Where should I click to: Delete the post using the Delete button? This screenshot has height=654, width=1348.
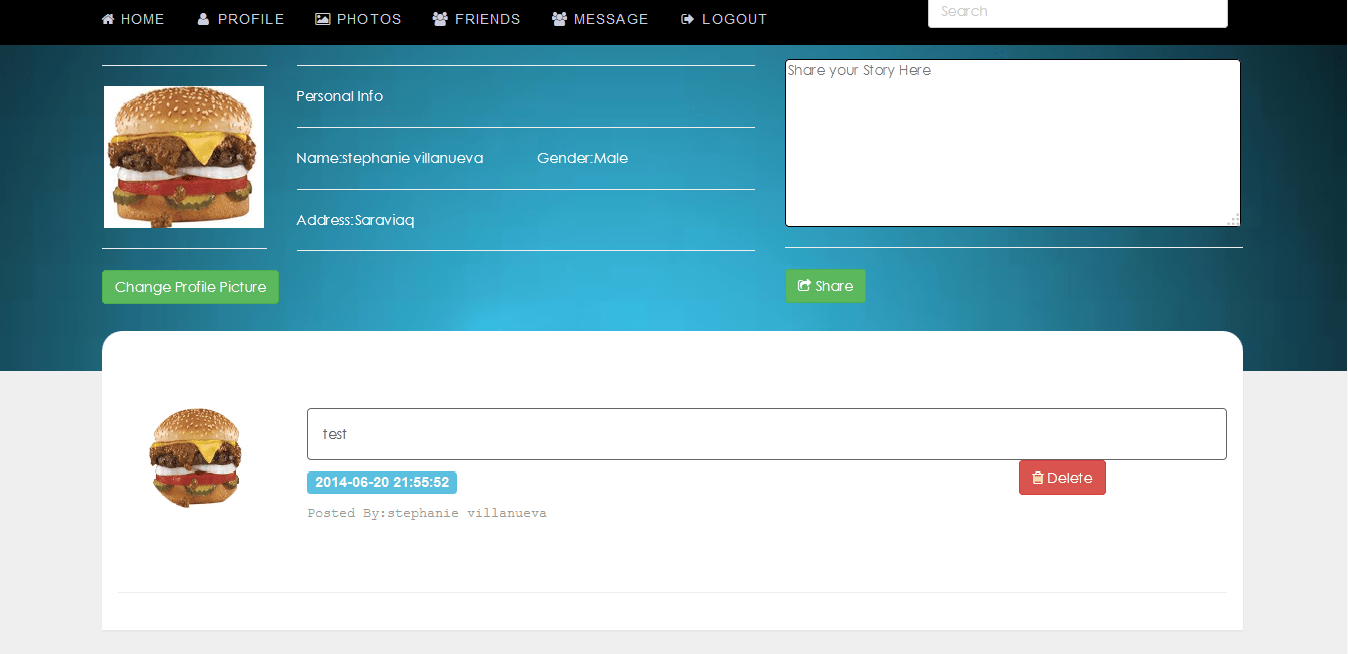pyautogui.click(x=1062, y=477)
